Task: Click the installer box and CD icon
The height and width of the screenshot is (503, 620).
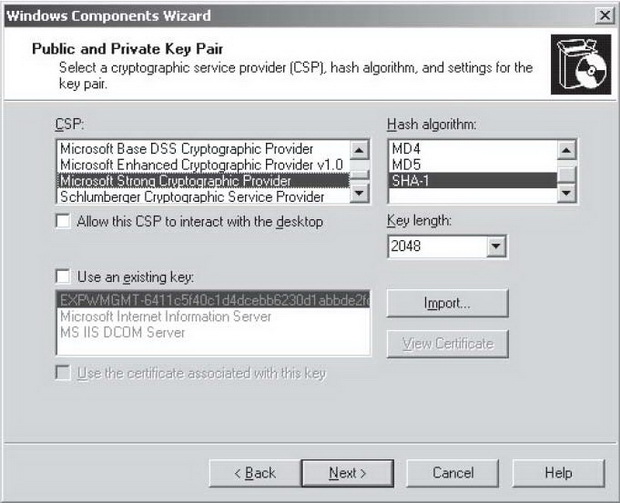Action: (581, 64)
